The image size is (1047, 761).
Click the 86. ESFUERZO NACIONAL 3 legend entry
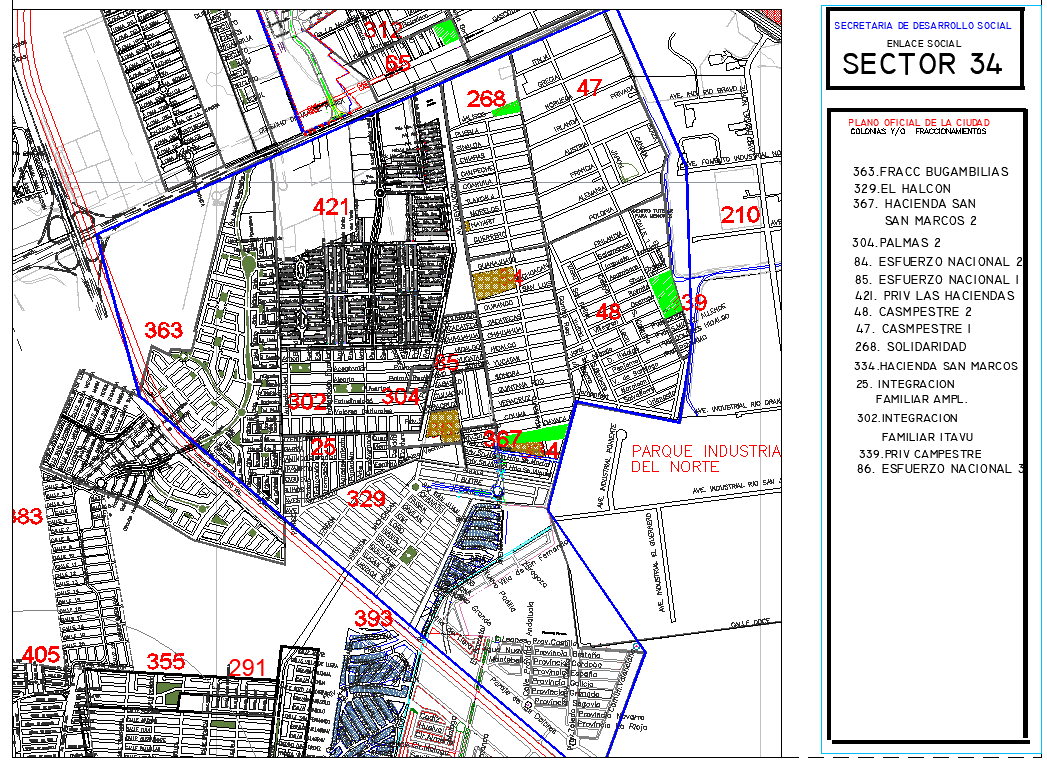click(938, 469)
